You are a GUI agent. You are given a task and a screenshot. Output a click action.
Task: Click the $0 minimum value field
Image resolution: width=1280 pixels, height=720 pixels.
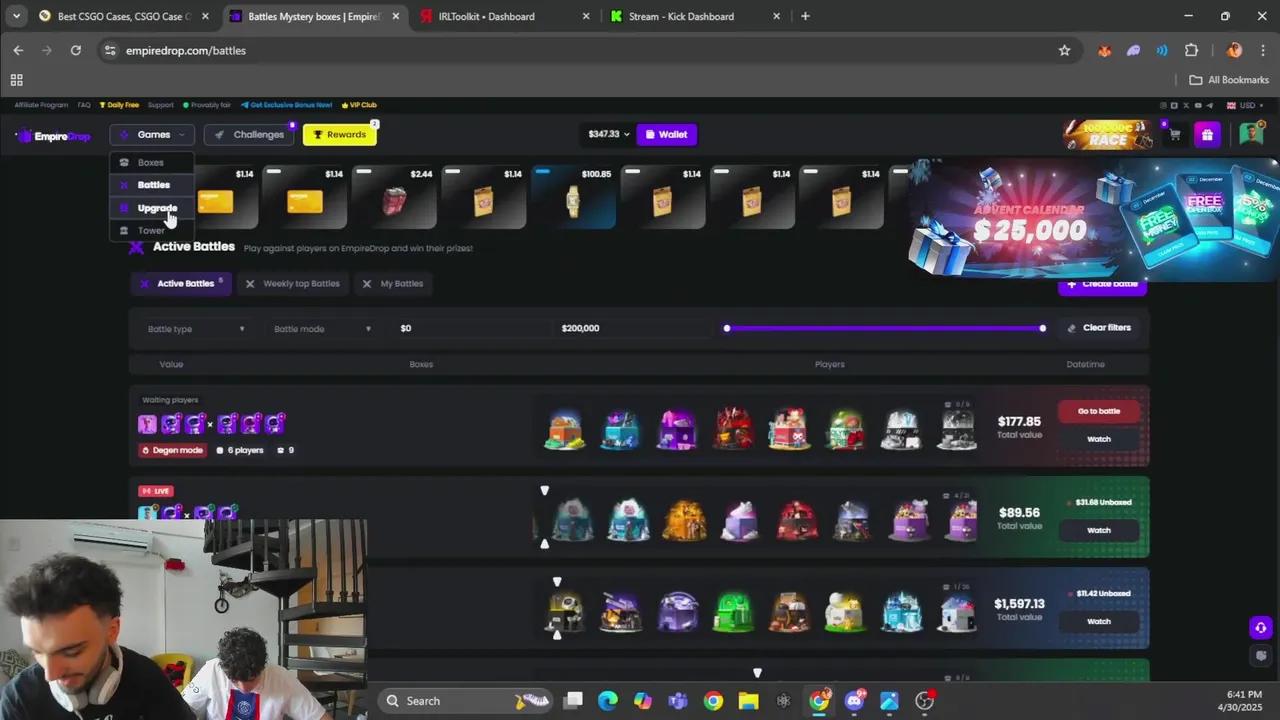(470, 328)
